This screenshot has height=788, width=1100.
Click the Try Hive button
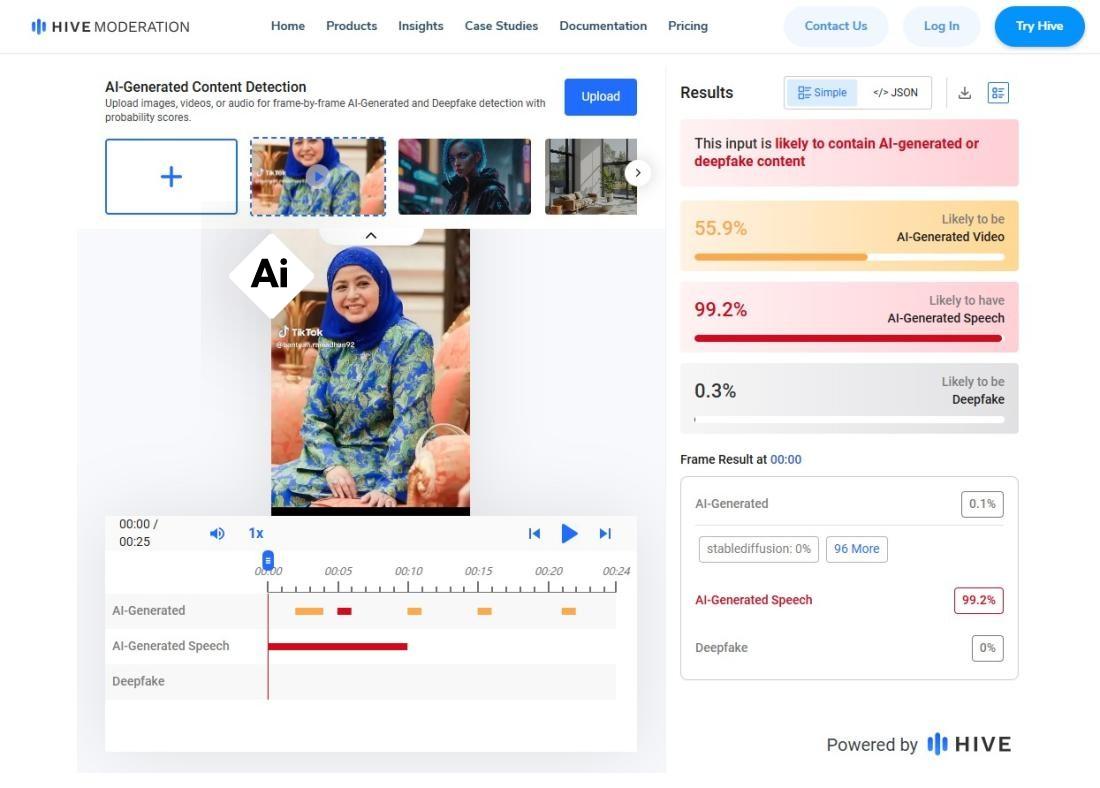(x=1039, y=26)
